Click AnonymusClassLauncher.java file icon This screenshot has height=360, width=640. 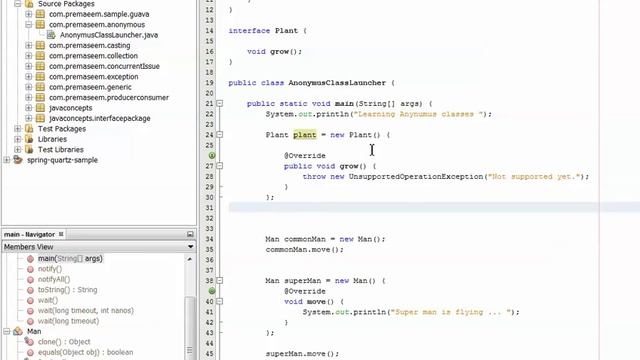click(51, 35)
